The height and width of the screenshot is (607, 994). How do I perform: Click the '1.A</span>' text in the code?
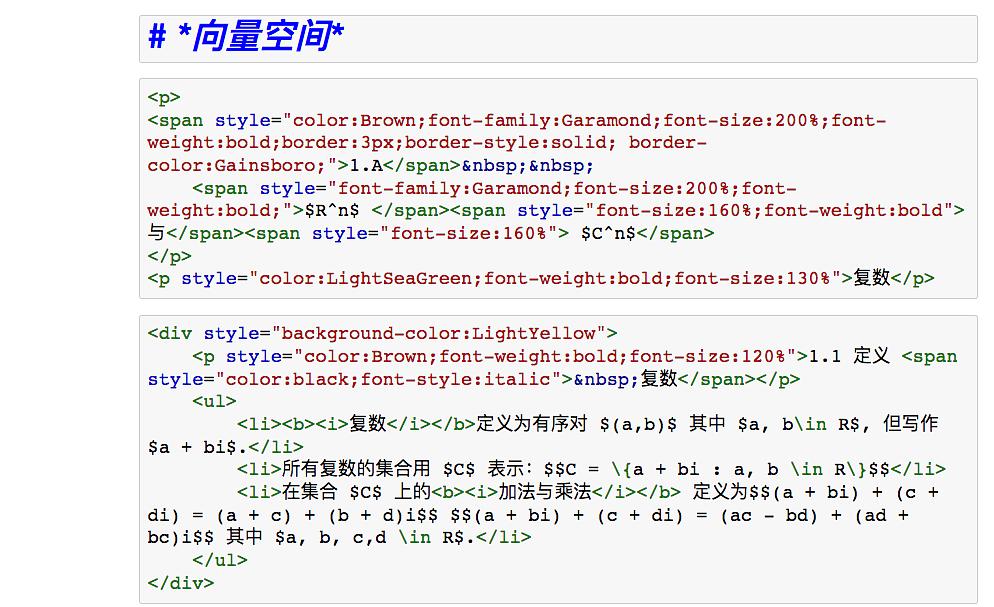click(405, 166)
